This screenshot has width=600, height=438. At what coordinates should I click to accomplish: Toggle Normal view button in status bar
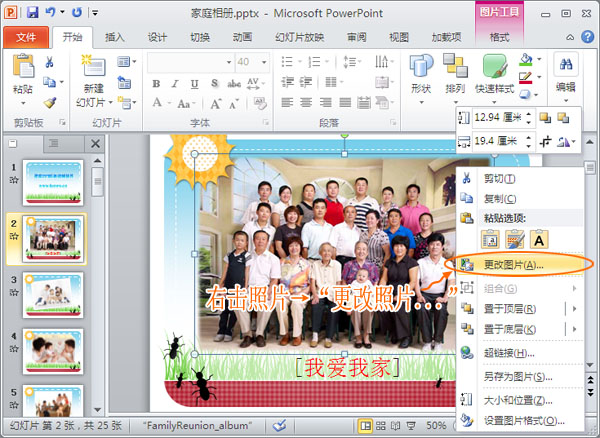tap(365, 425)
